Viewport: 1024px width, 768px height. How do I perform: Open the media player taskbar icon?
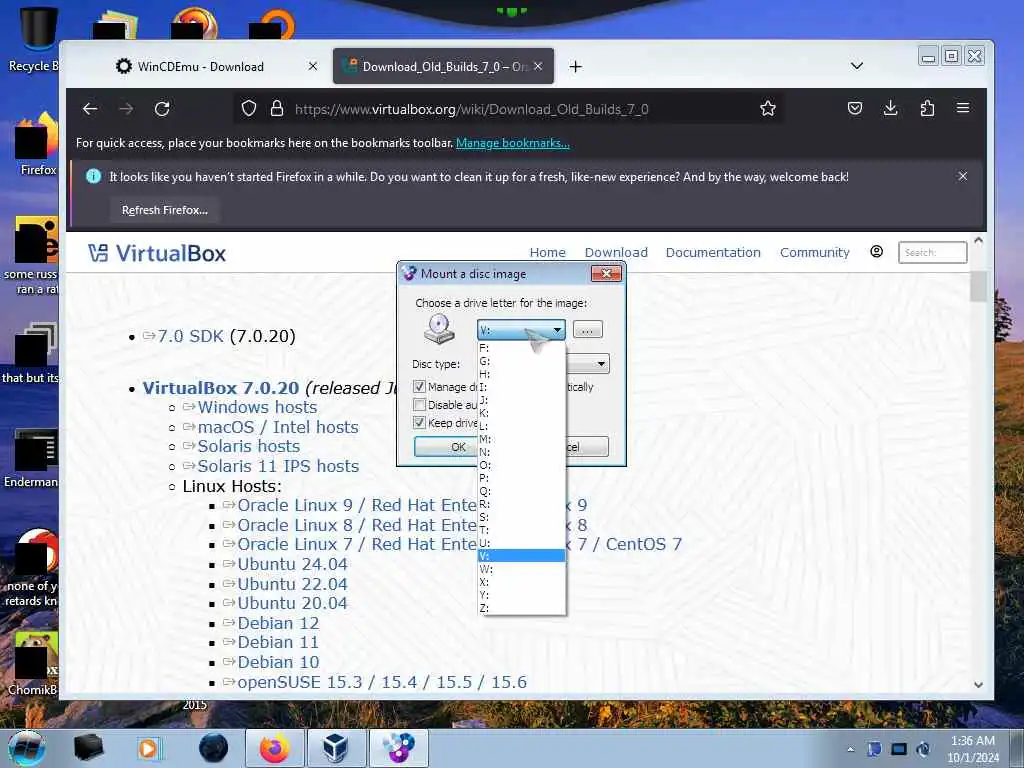(149, 748)
